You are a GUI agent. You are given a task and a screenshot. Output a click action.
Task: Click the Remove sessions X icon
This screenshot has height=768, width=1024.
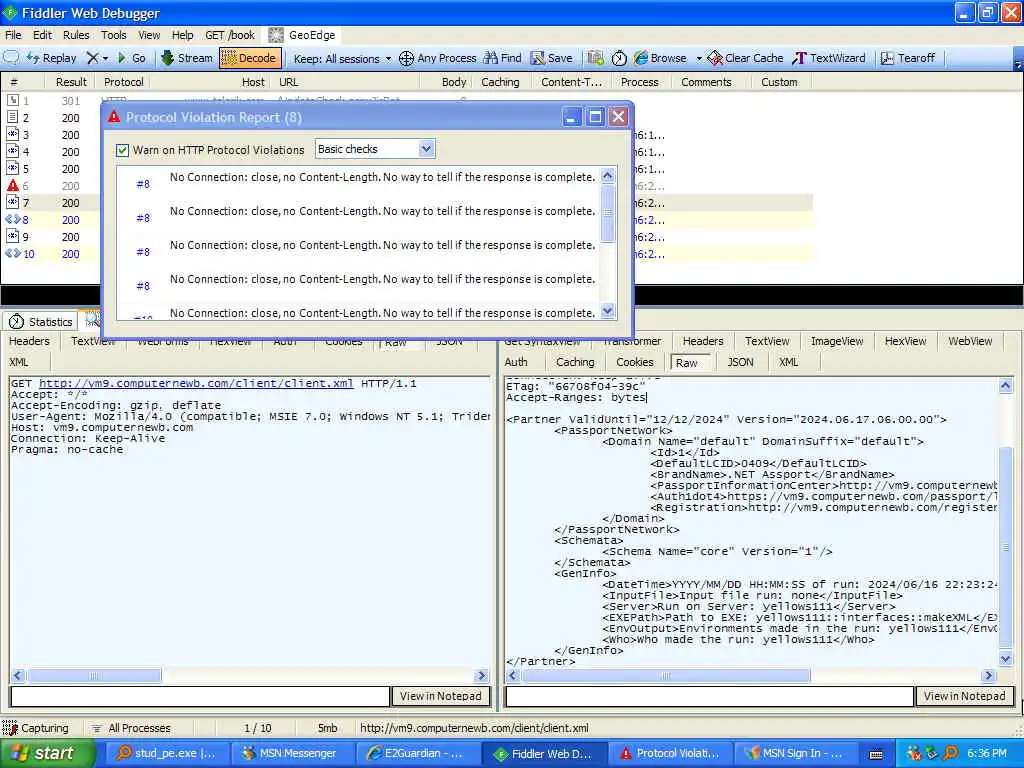pos(92,58)
